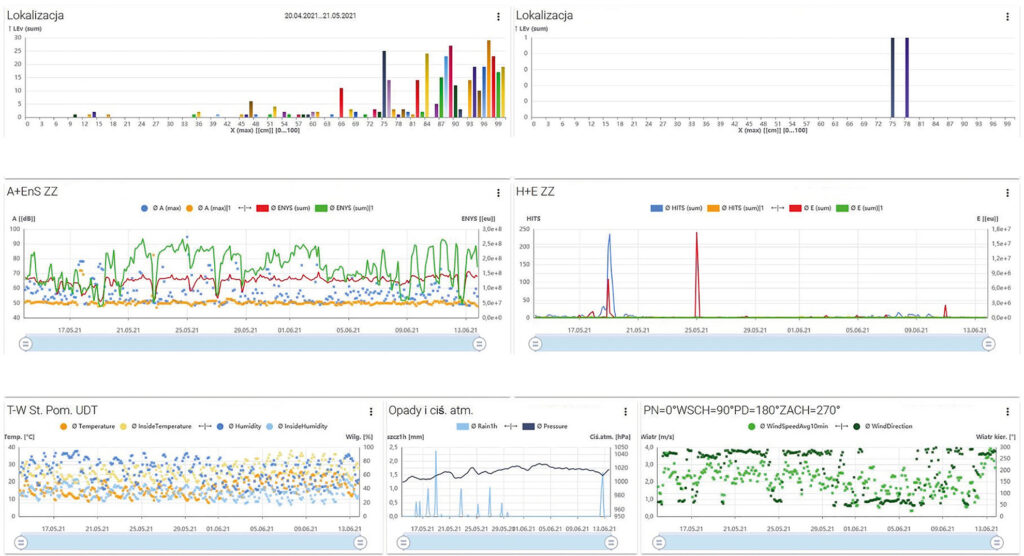This screenshot has width=1024, height=556.
Task: Click the Ciś.atm. [hPa] axis label
Action: point(610,437)
